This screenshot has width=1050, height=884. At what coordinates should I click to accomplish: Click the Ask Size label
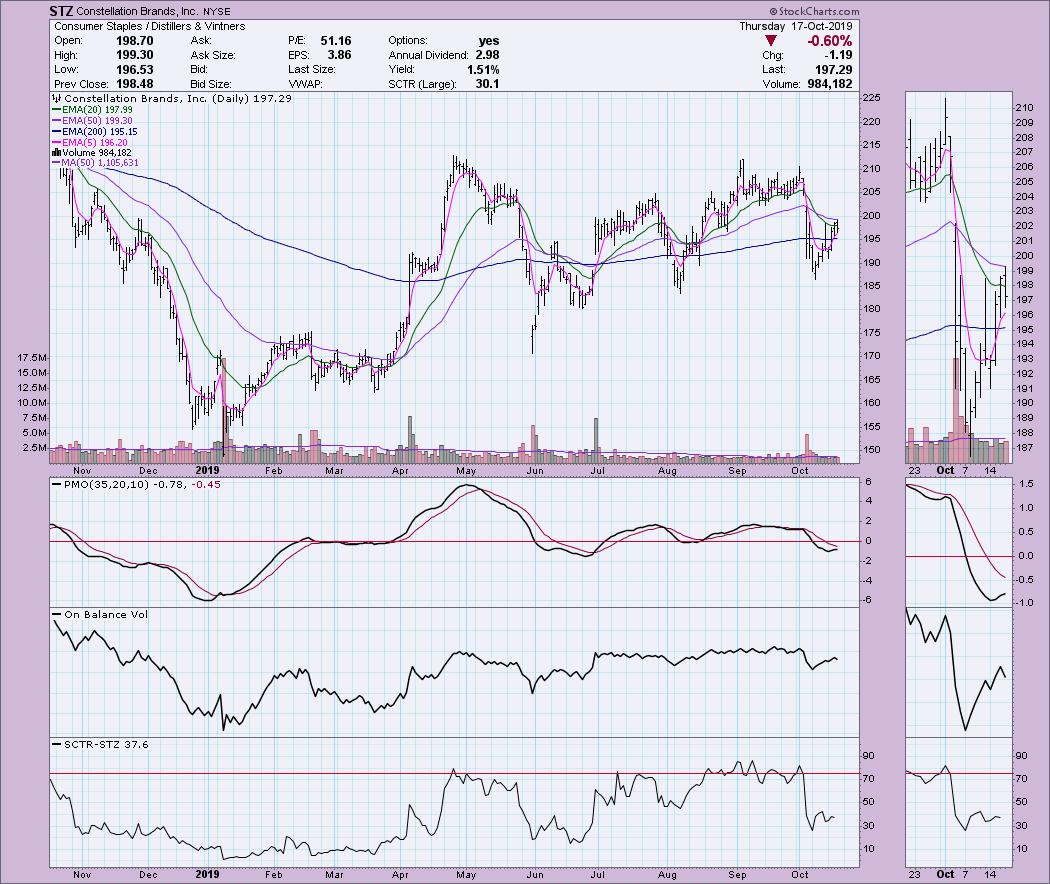click(213, 56)
